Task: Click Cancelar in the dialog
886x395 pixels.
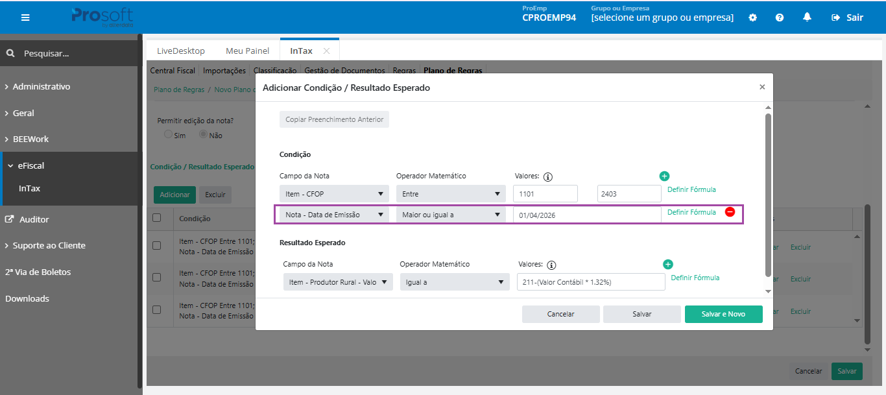Action: click(x=561, y=314)
